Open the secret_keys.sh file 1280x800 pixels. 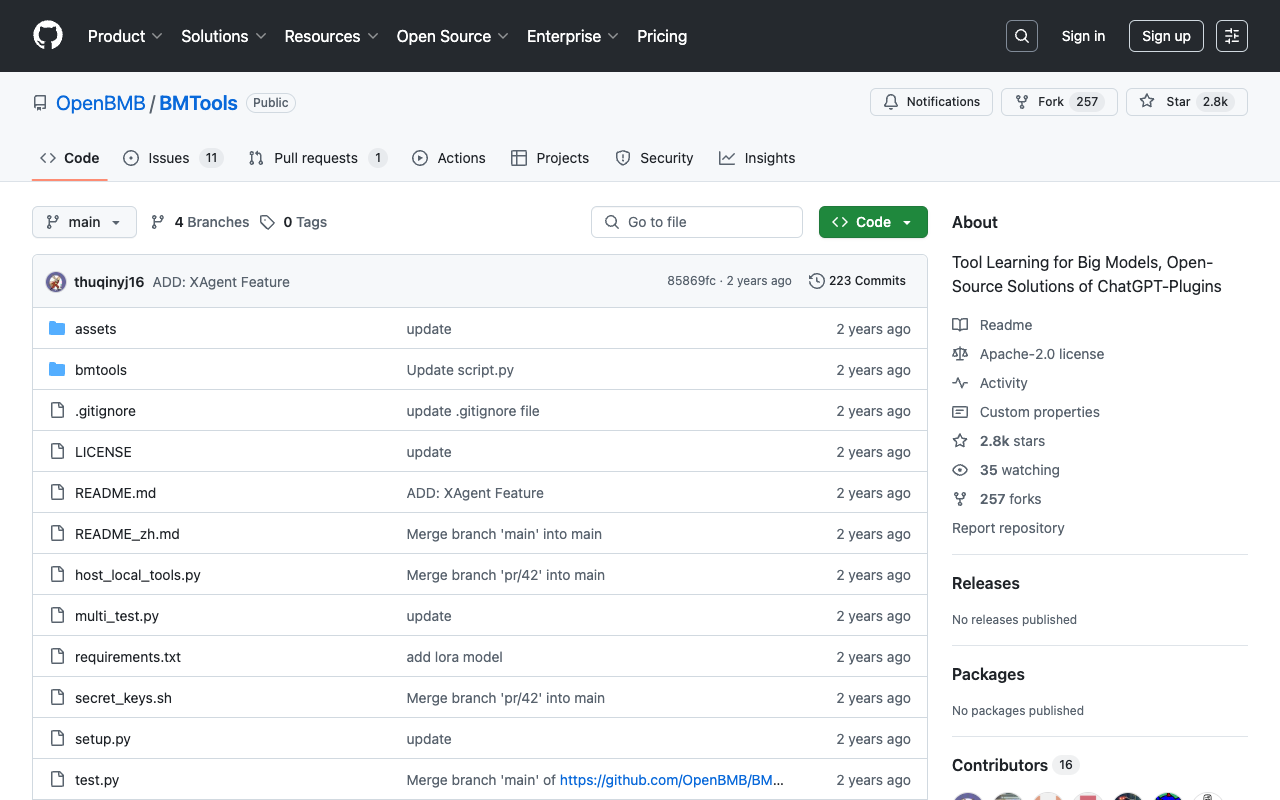tap(123, 698)
